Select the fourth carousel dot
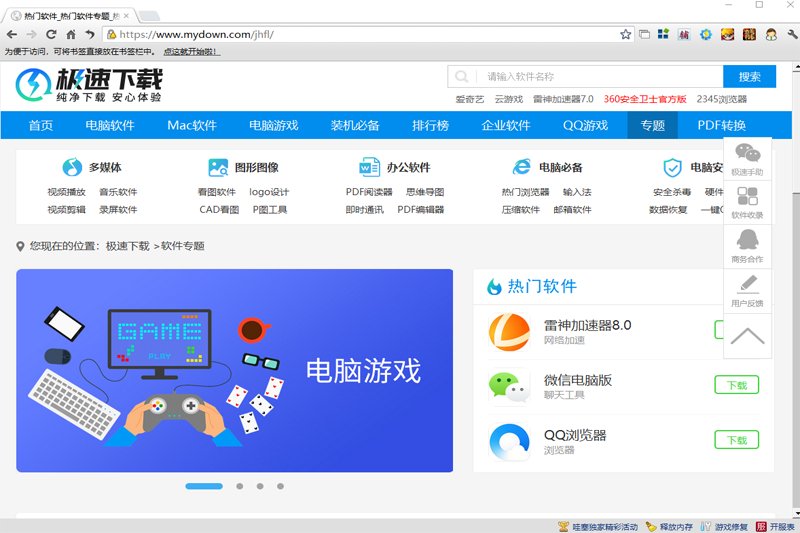 281,486
